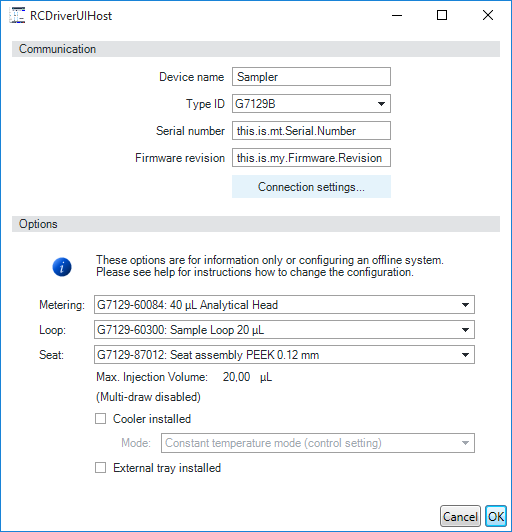Click the Multi-draw disabled text
The height and width of the screenshot is (532, 512).
click(x=148, y=397)
